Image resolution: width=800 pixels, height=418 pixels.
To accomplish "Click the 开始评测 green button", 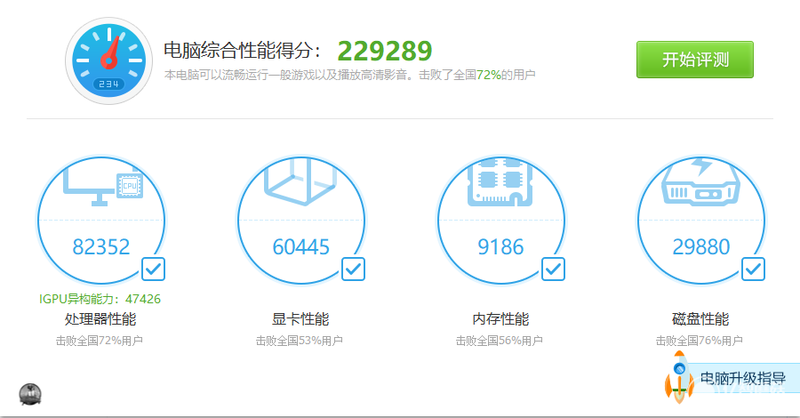I will point(694,60).
